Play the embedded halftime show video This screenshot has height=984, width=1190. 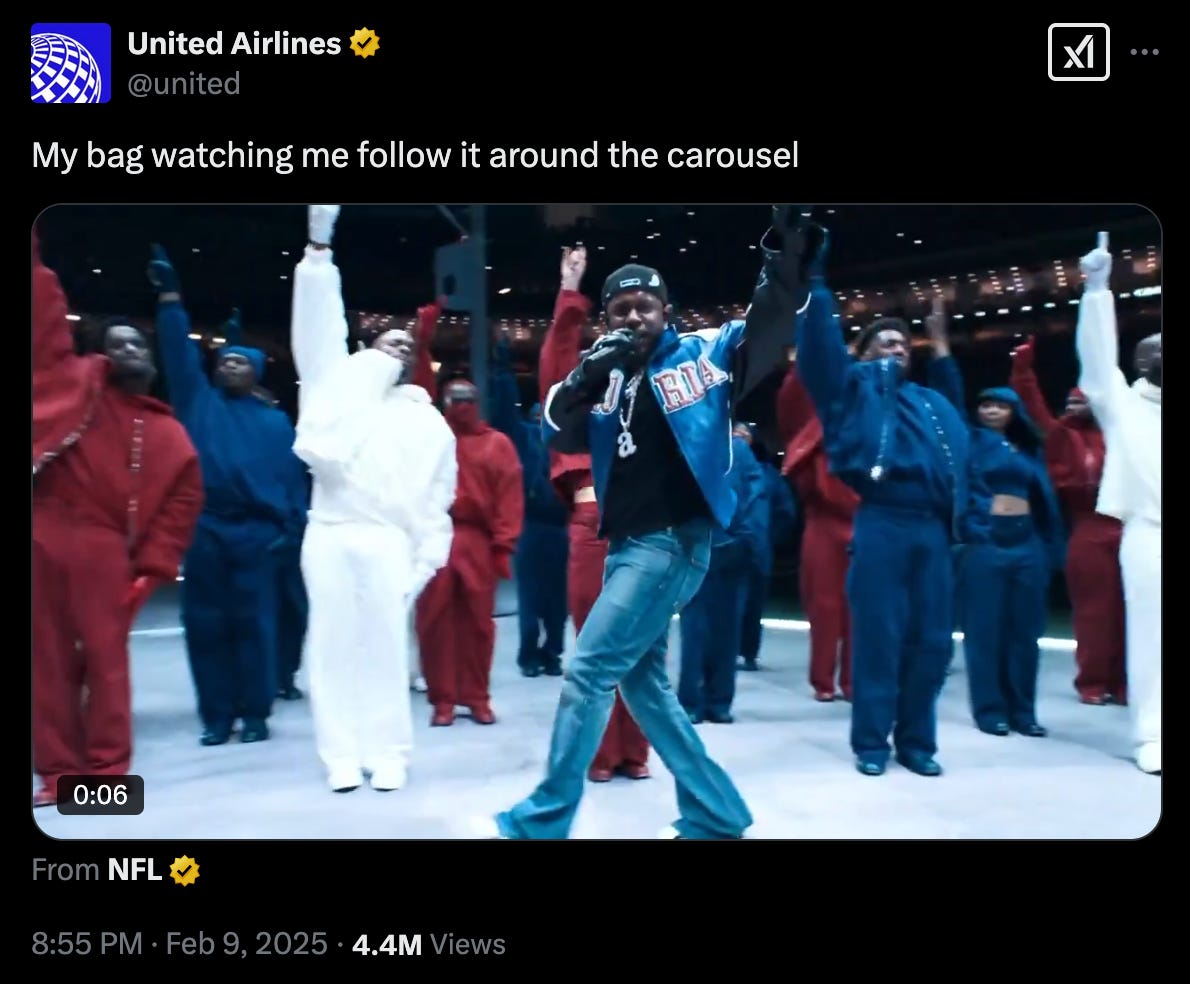(x=597, y=521)
